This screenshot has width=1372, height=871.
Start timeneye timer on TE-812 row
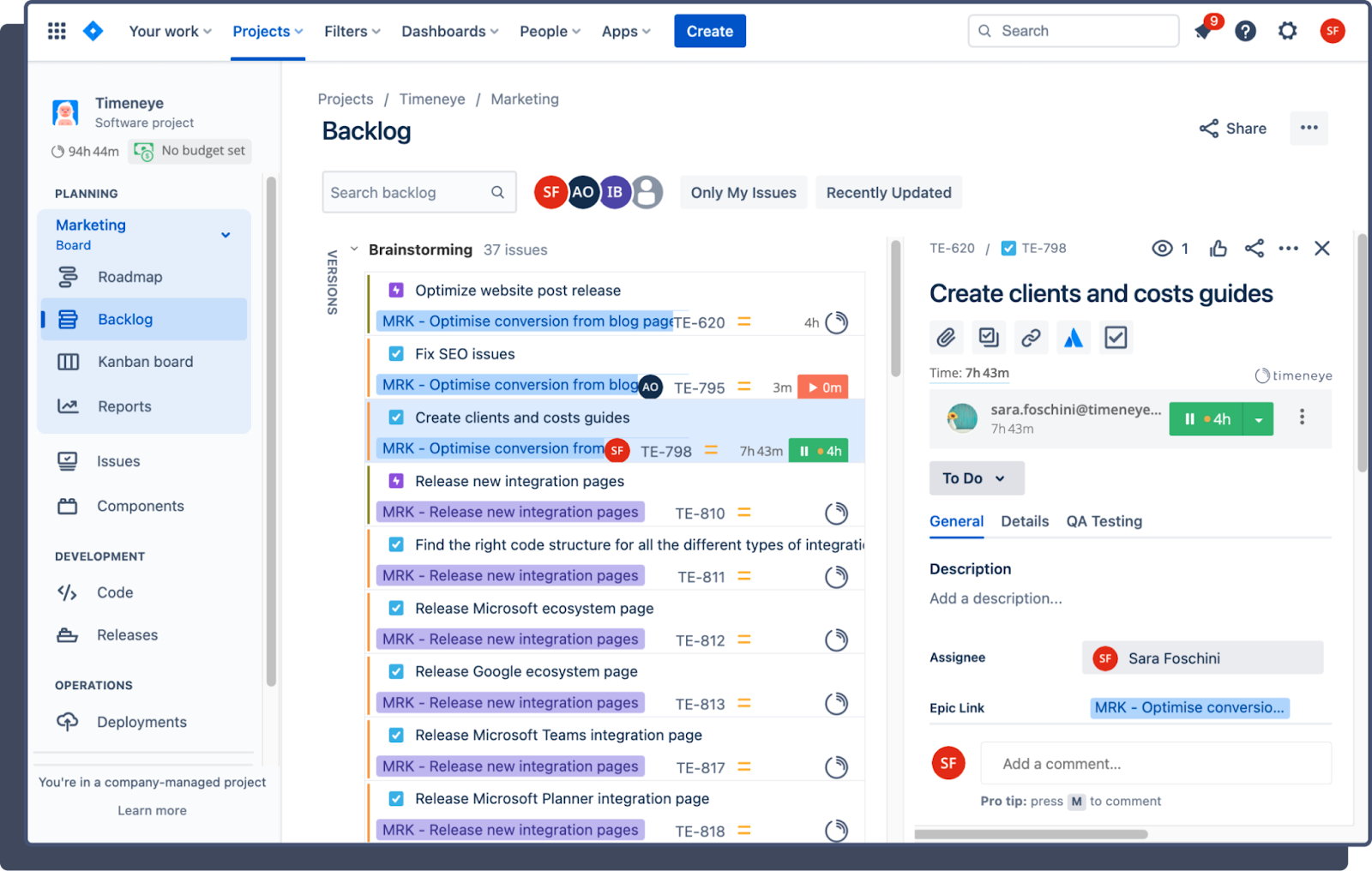tap(836, 640)
